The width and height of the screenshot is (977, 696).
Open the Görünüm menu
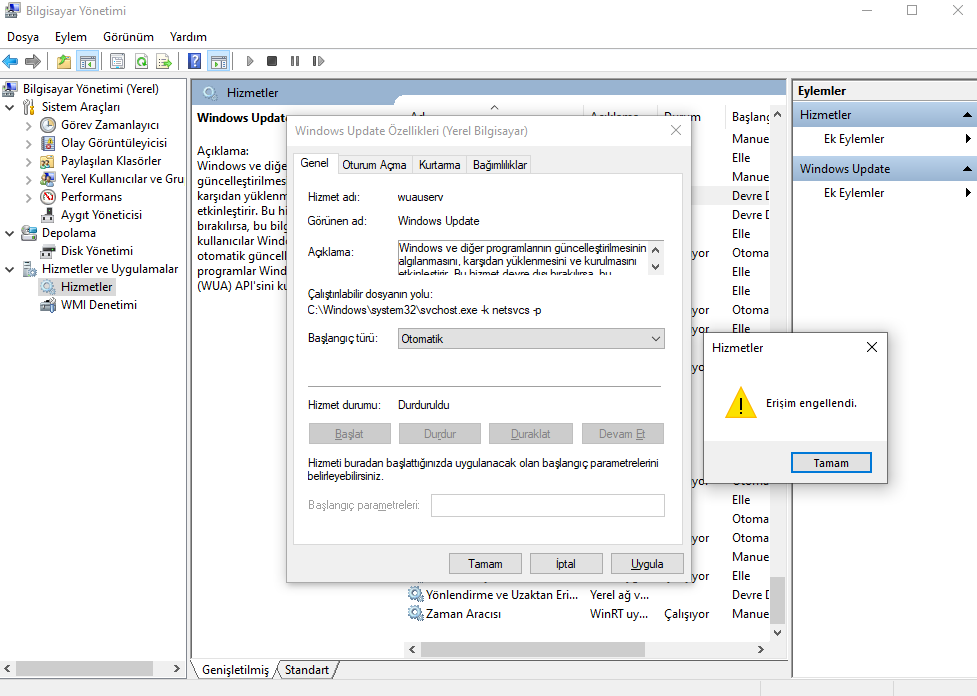pyautogui.click(x=128, y=37)
